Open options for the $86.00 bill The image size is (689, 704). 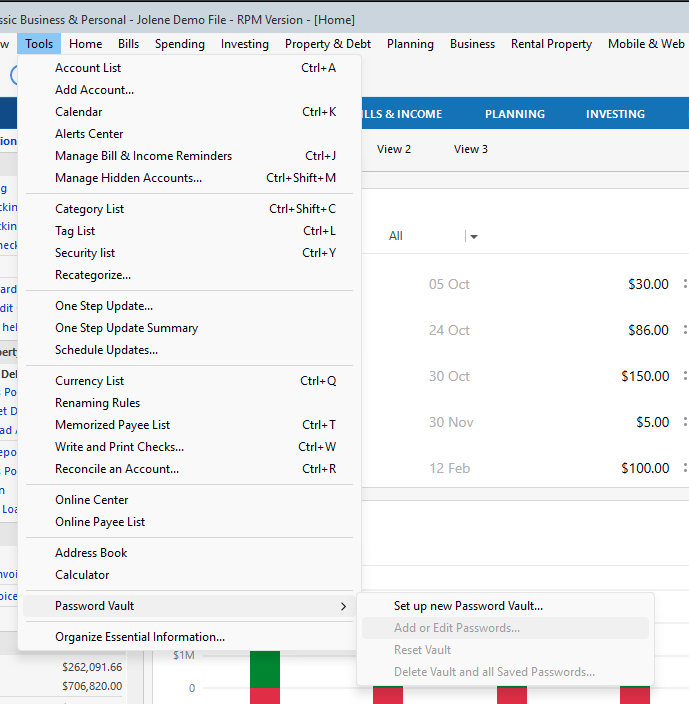pyautogui.click(x=685, y=330)
